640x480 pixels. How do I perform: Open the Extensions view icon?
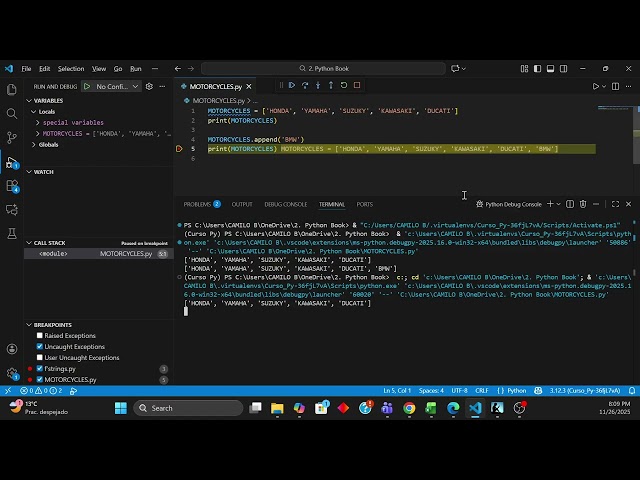click(x=12, y=186)
